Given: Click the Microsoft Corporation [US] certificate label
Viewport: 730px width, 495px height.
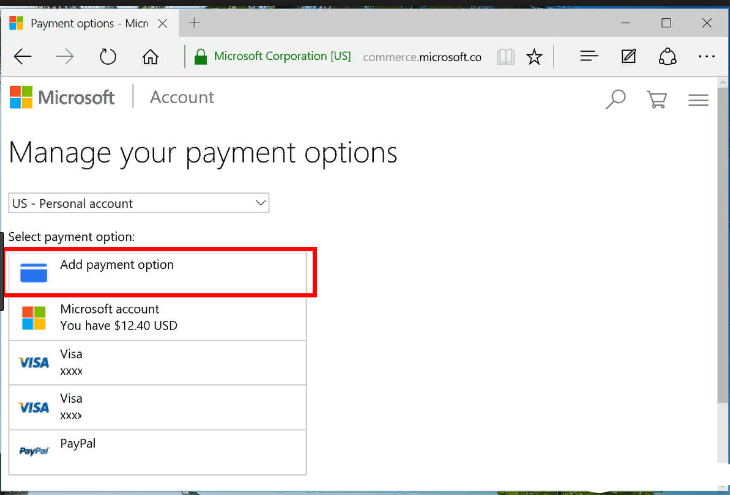Looking at the screenshot, I should pos(282,56).
